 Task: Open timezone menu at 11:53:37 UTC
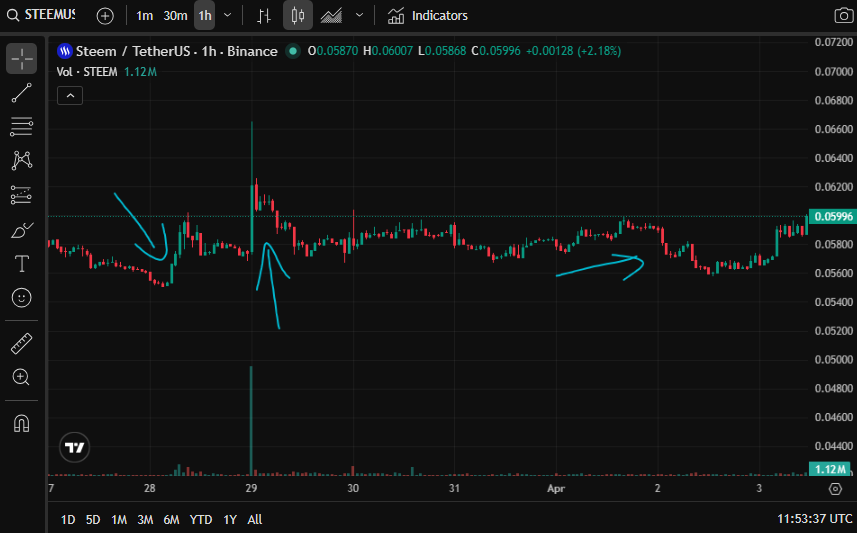(x=814, y=519)
